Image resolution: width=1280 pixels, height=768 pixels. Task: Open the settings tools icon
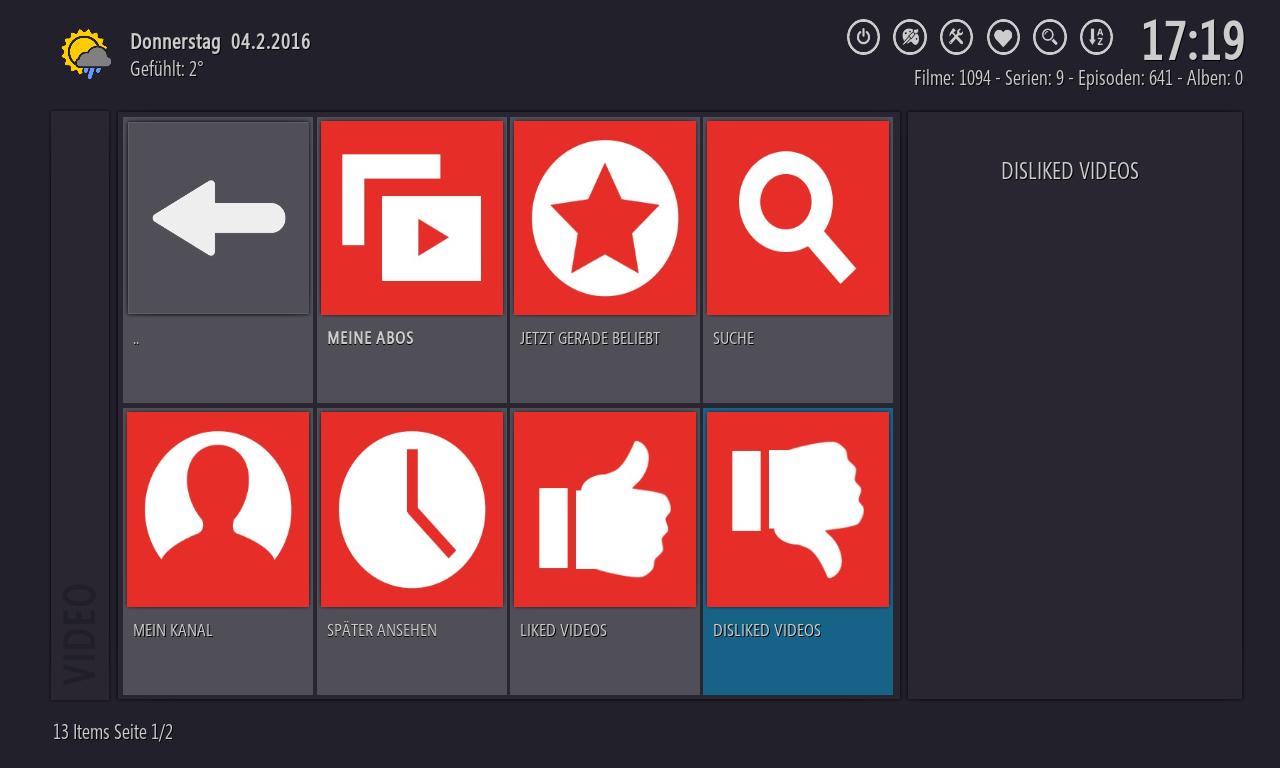click(957, 38)
